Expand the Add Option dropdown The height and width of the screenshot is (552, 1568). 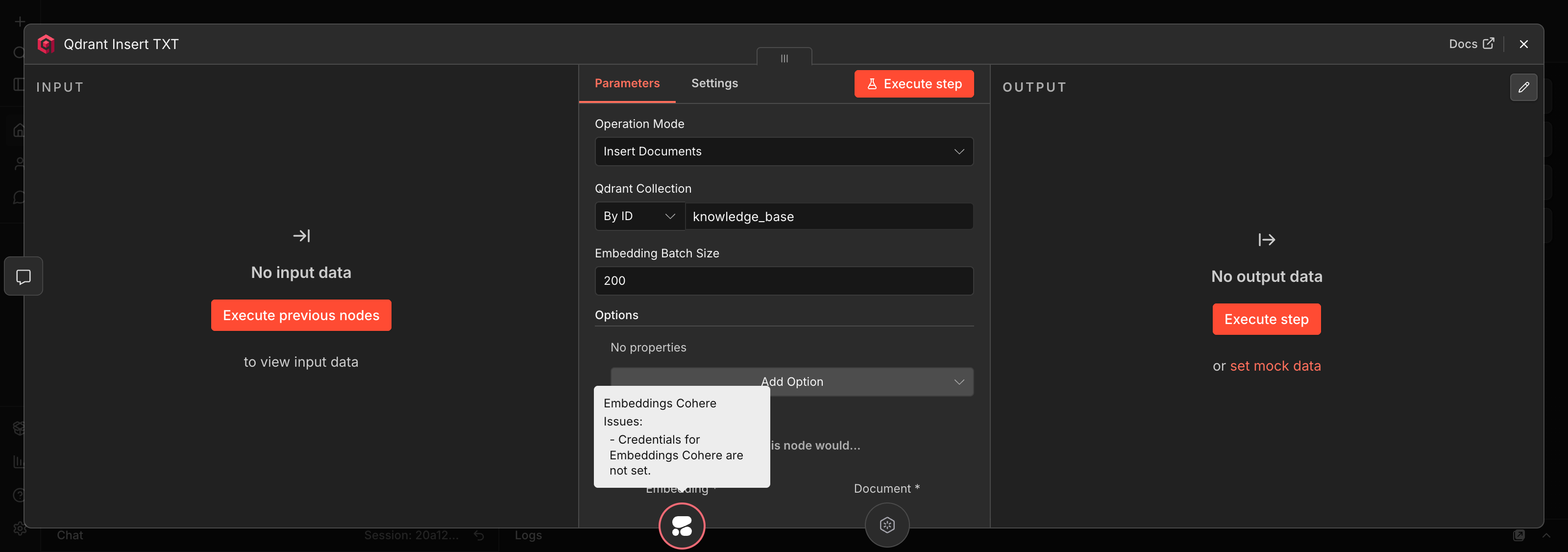point(791,381)
